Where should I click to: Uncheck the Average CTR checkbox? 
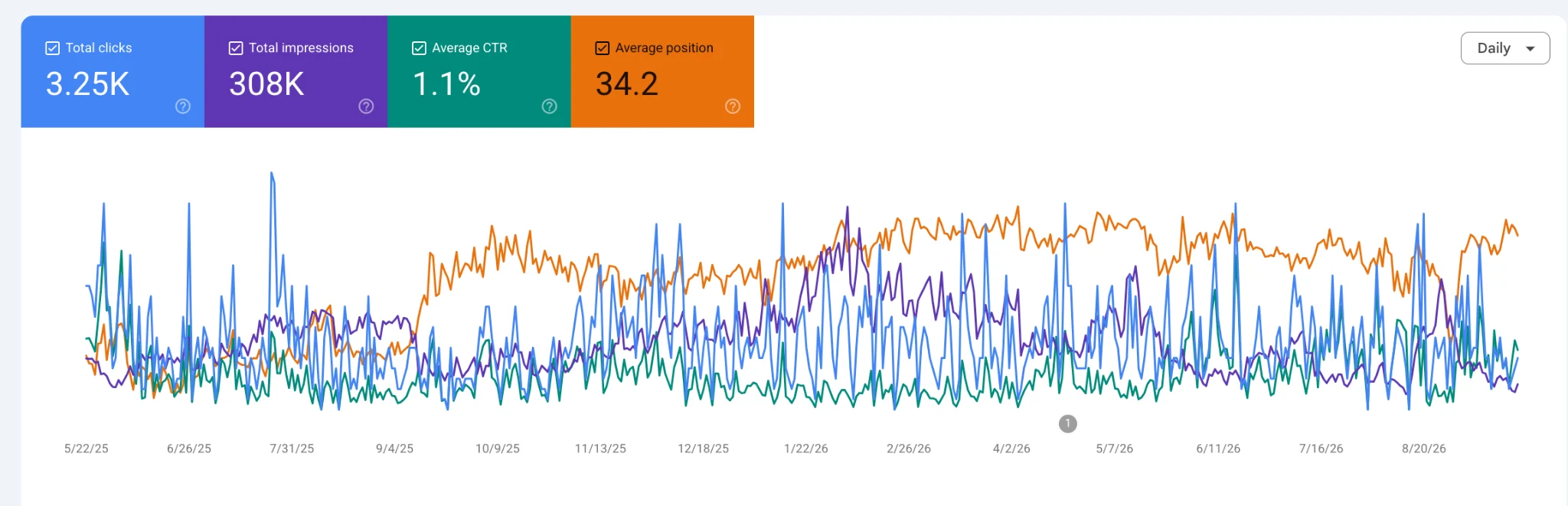click(419, 48)
